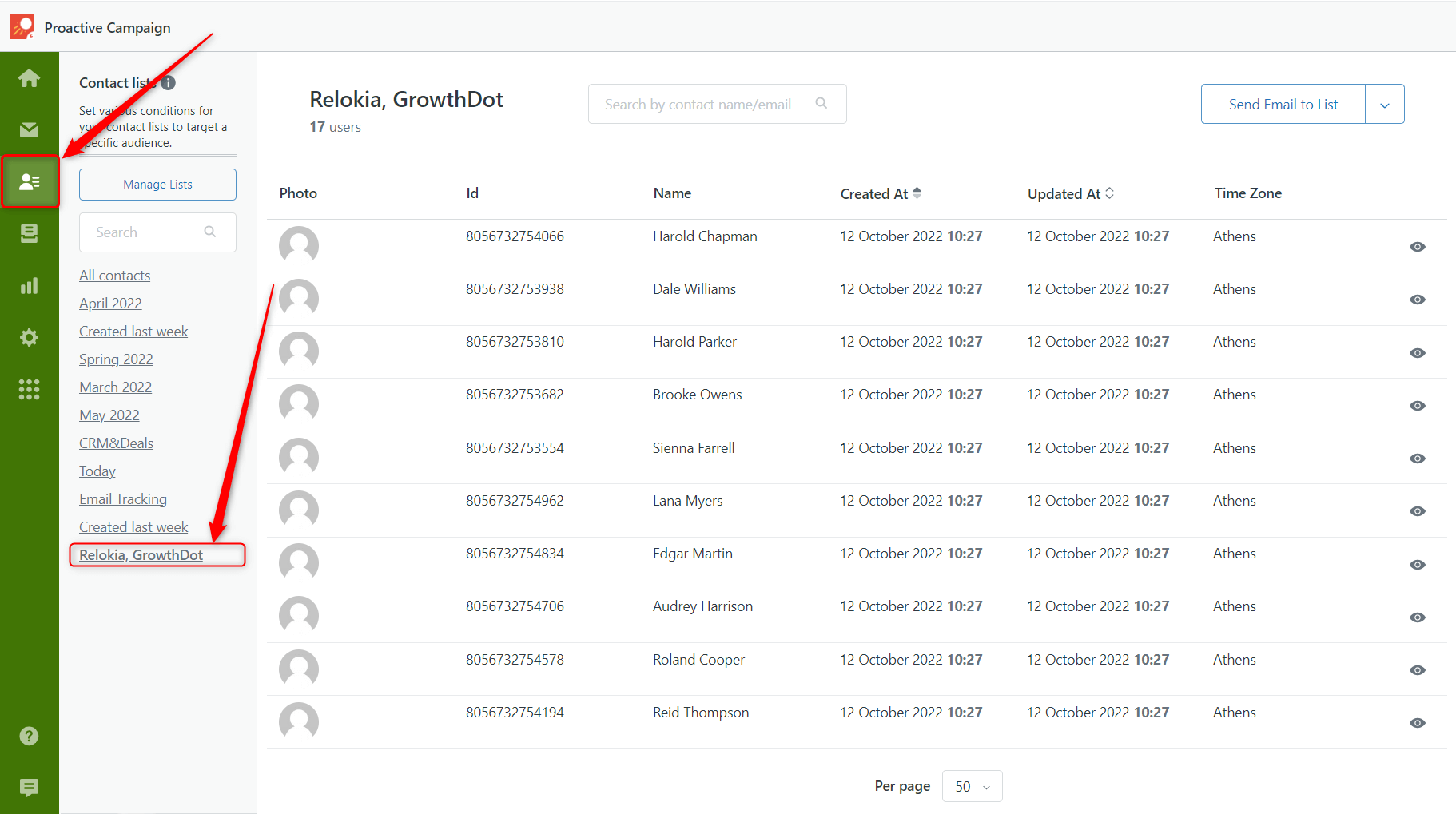The width and height of the screenshot is (1456, 814).
Task: Click the Contacts sidebar icon
Action: (x=30, y=181)
